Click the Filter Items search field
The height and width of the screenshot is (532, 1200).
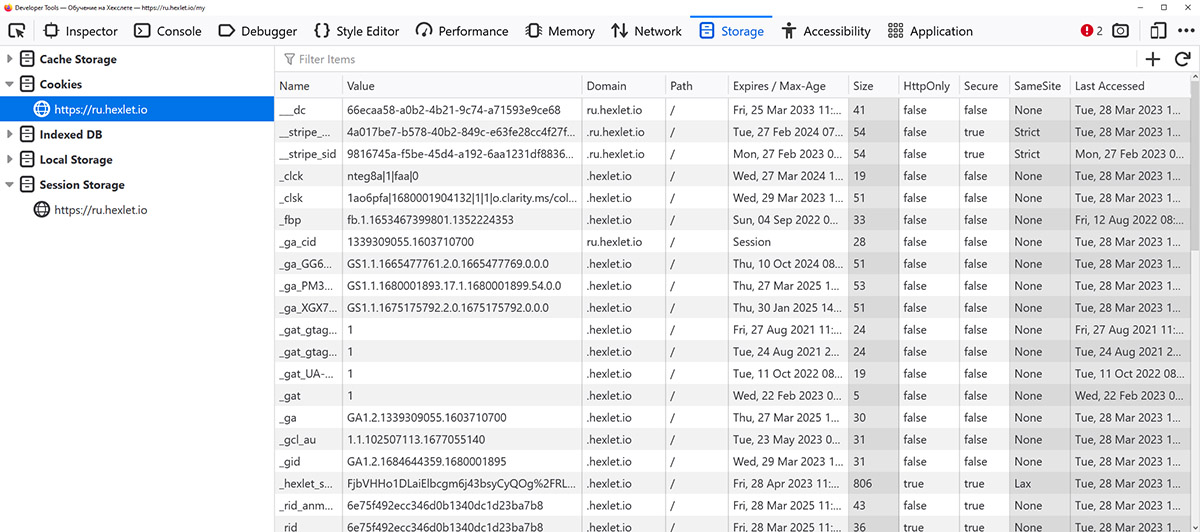point(708,59)
